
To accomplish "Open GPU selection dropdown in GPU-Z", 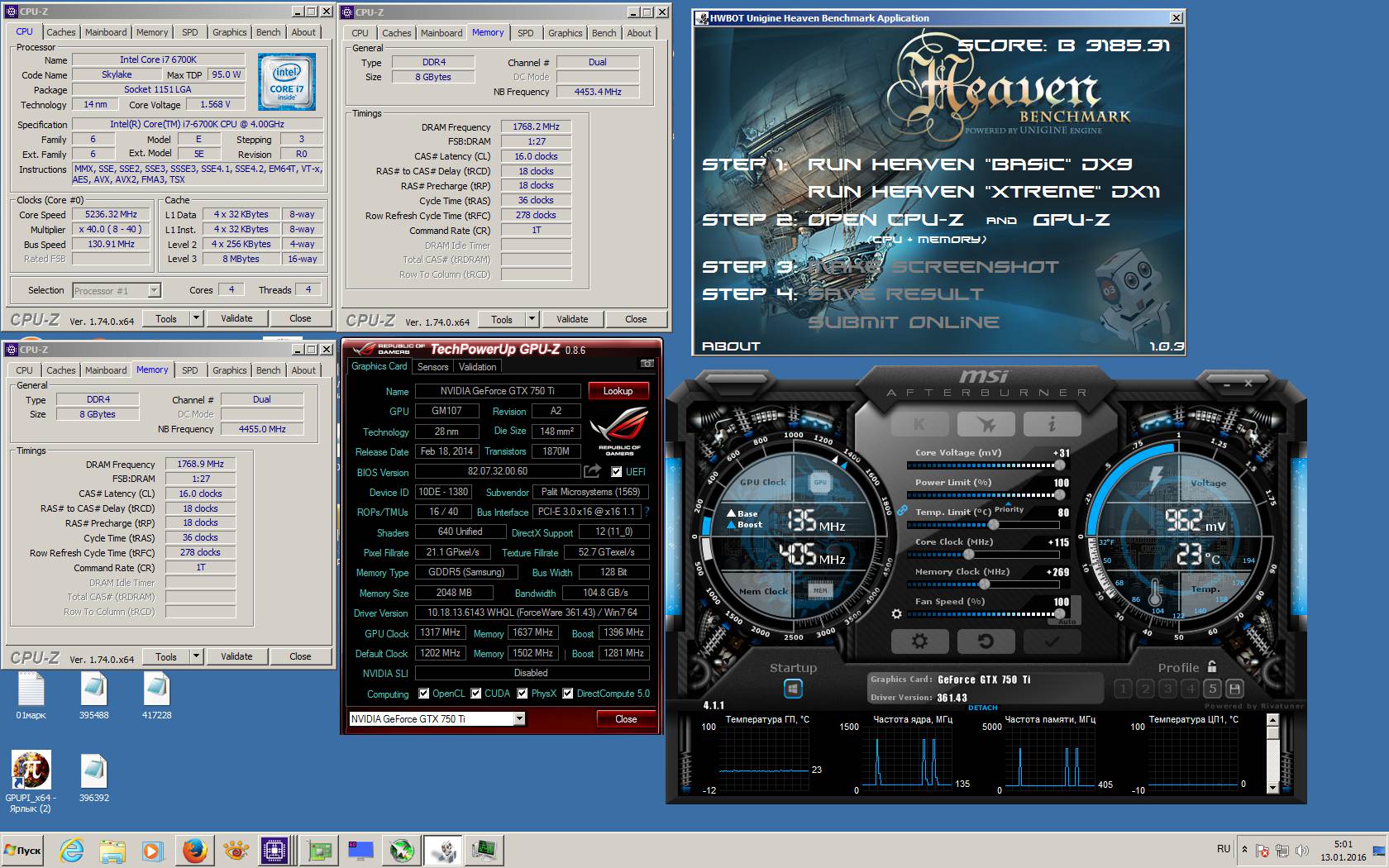I will coord(519,719).
